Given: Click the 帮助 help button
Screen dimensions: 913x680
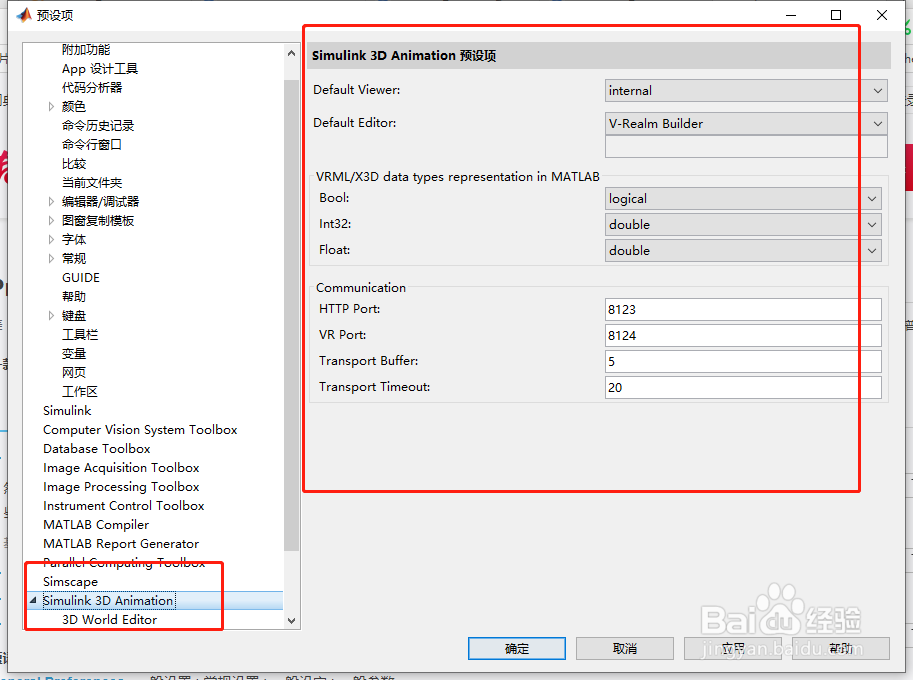Looking at the screenshot, I should (841, 649).
